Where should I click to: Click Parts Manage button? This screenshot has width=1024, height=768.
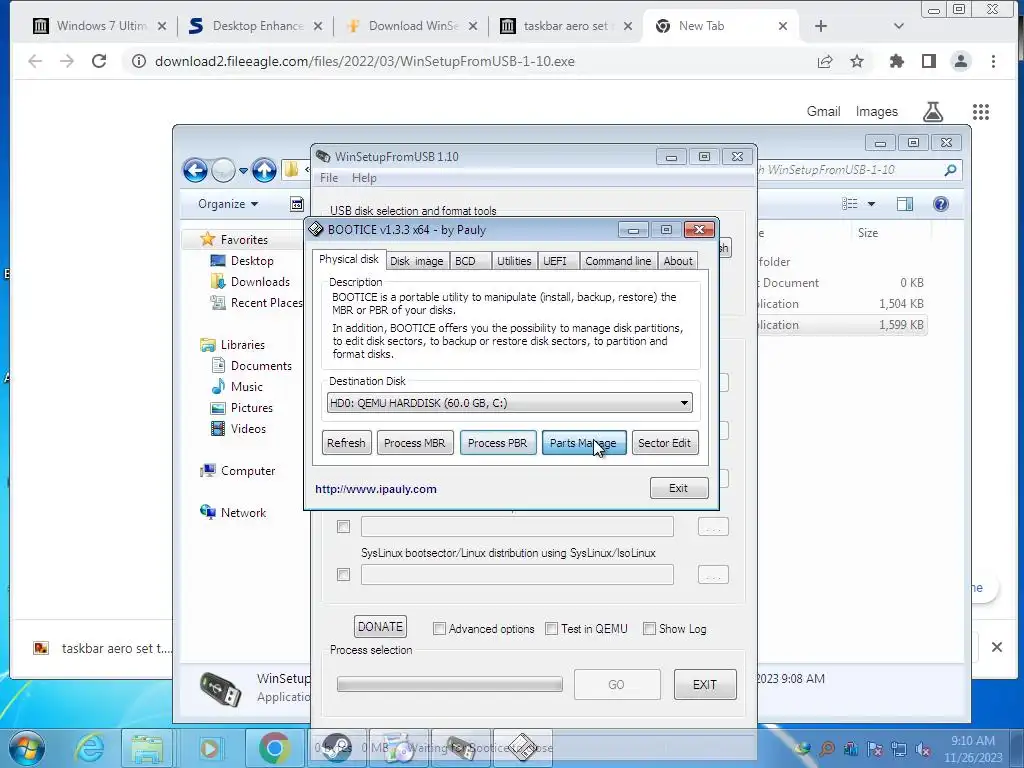pyautogui.click(x=584, y=443)
